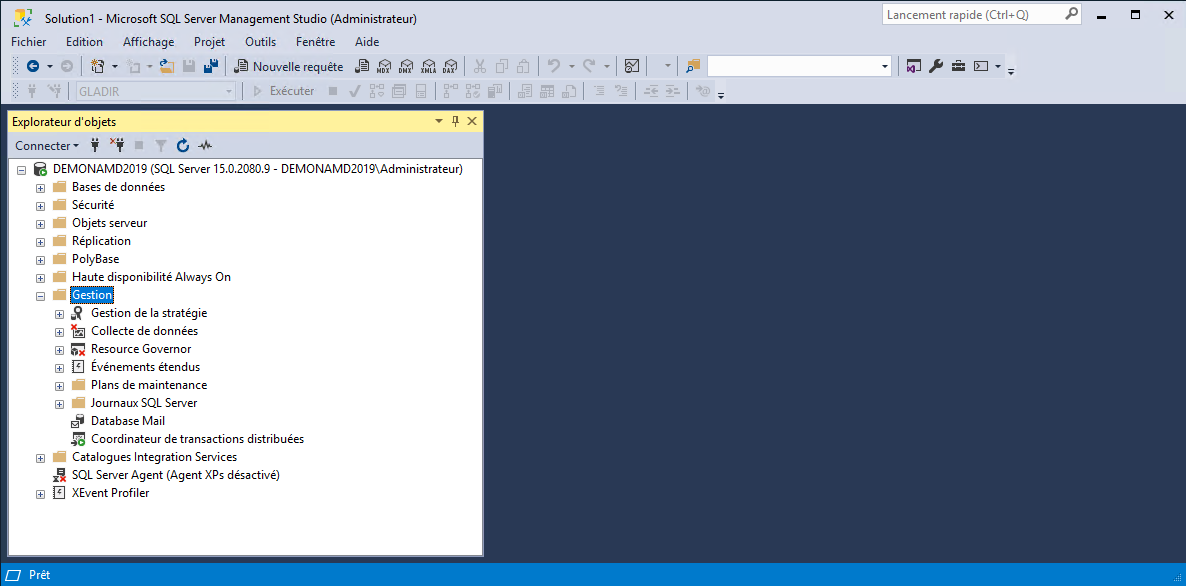Expand the Objets serveur folder

coord(41,224)
